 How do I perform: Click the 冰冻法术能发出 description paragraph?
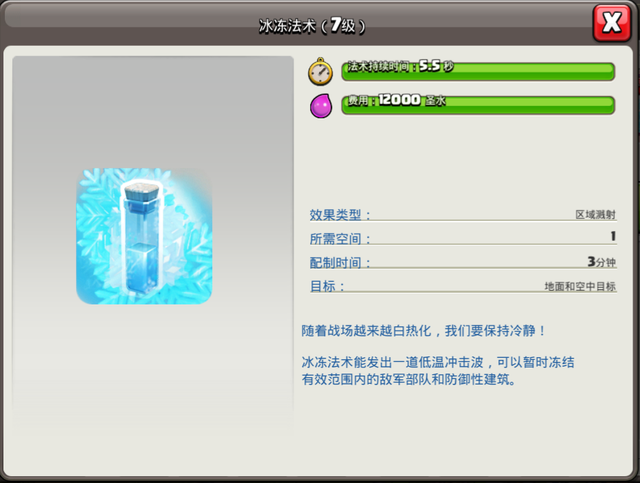pos(438,370)
